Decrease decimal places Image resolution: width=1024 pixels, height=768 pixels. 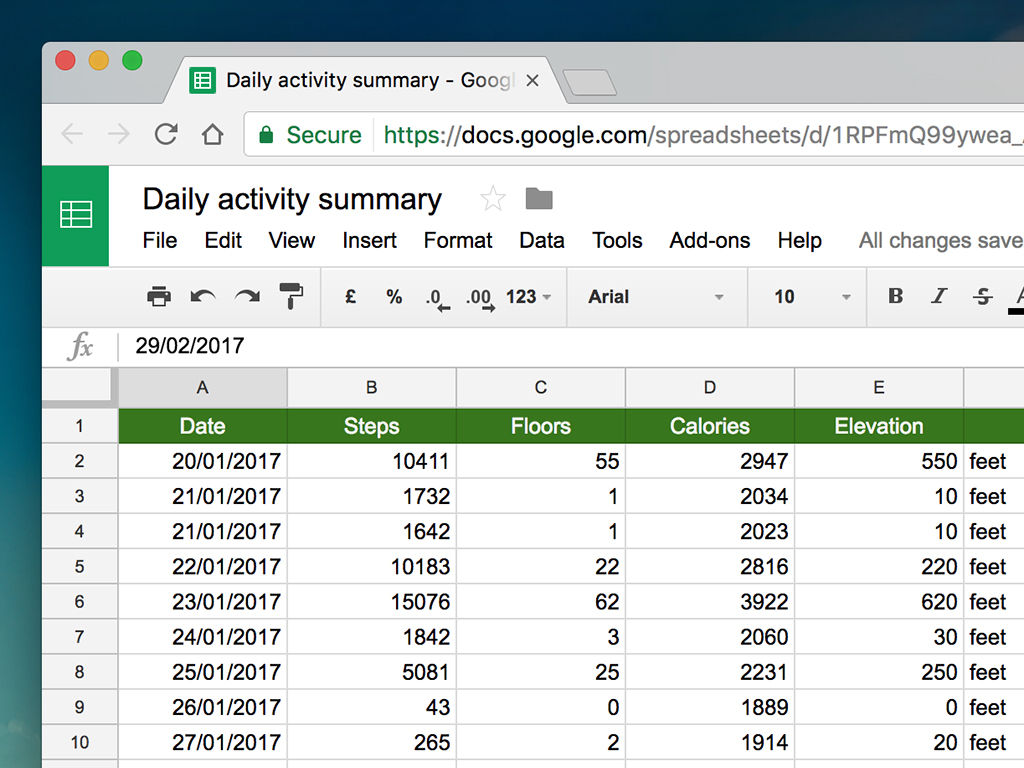coord(436,298)
